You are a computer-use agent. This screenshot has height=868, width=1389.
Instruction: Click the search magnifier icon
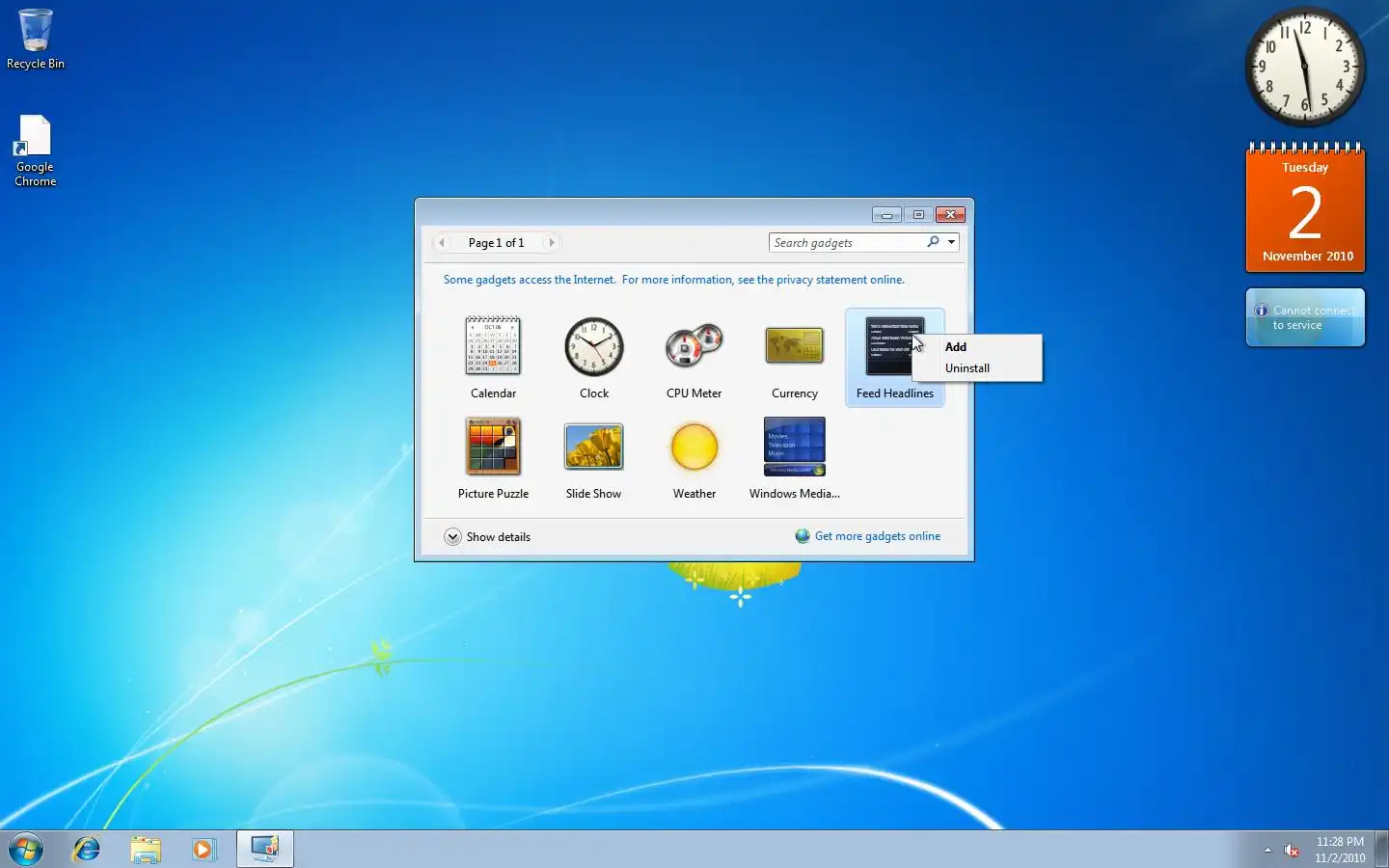tap(933, 242)
